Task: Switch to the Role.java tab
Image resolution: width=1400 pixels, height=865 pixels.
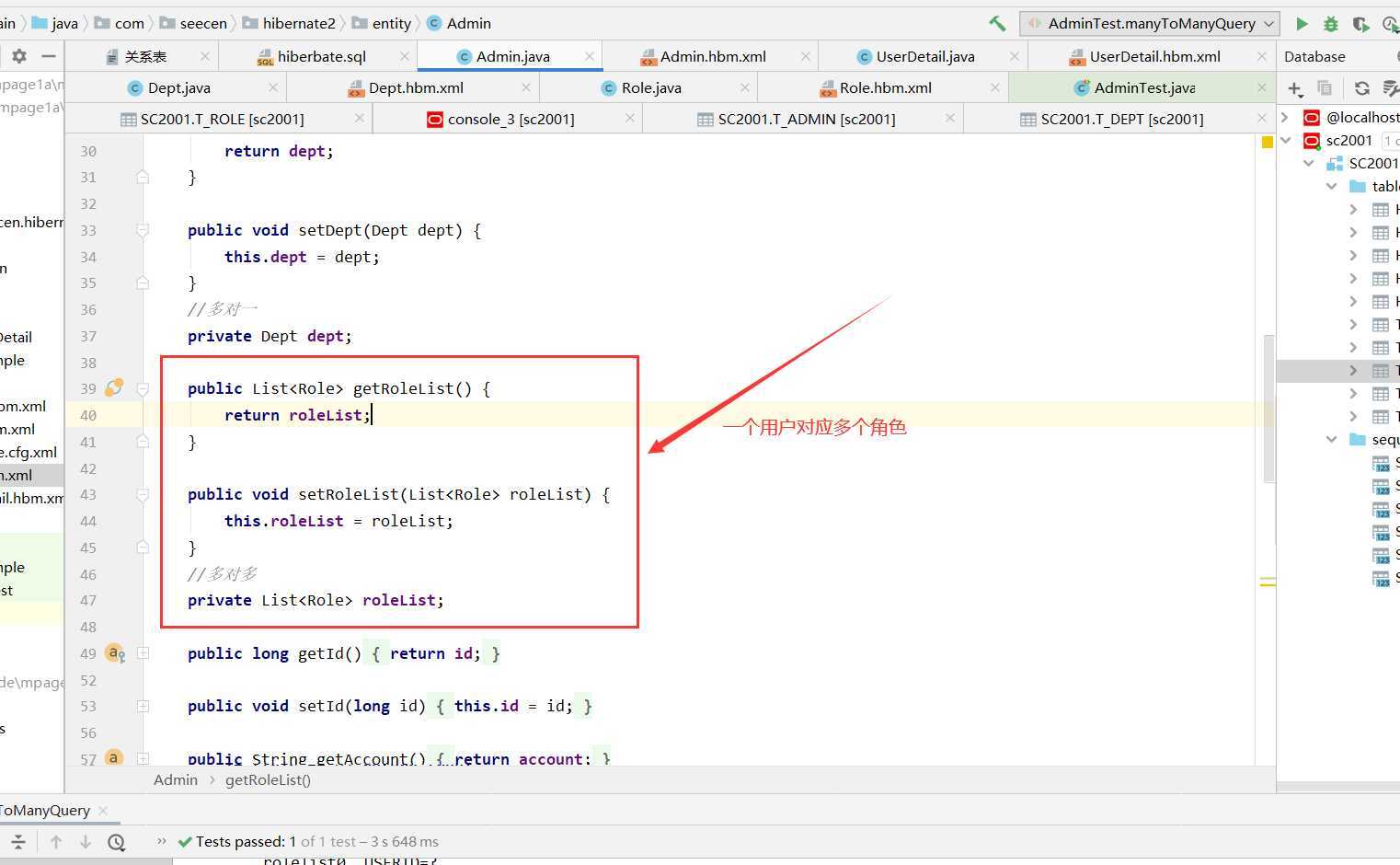Action: coord(650,87)
